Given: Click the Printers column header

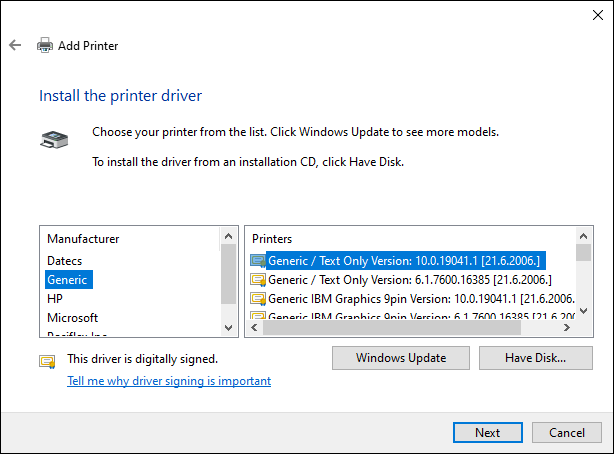Looking at the screenshot, I should (x=272, y=239).
